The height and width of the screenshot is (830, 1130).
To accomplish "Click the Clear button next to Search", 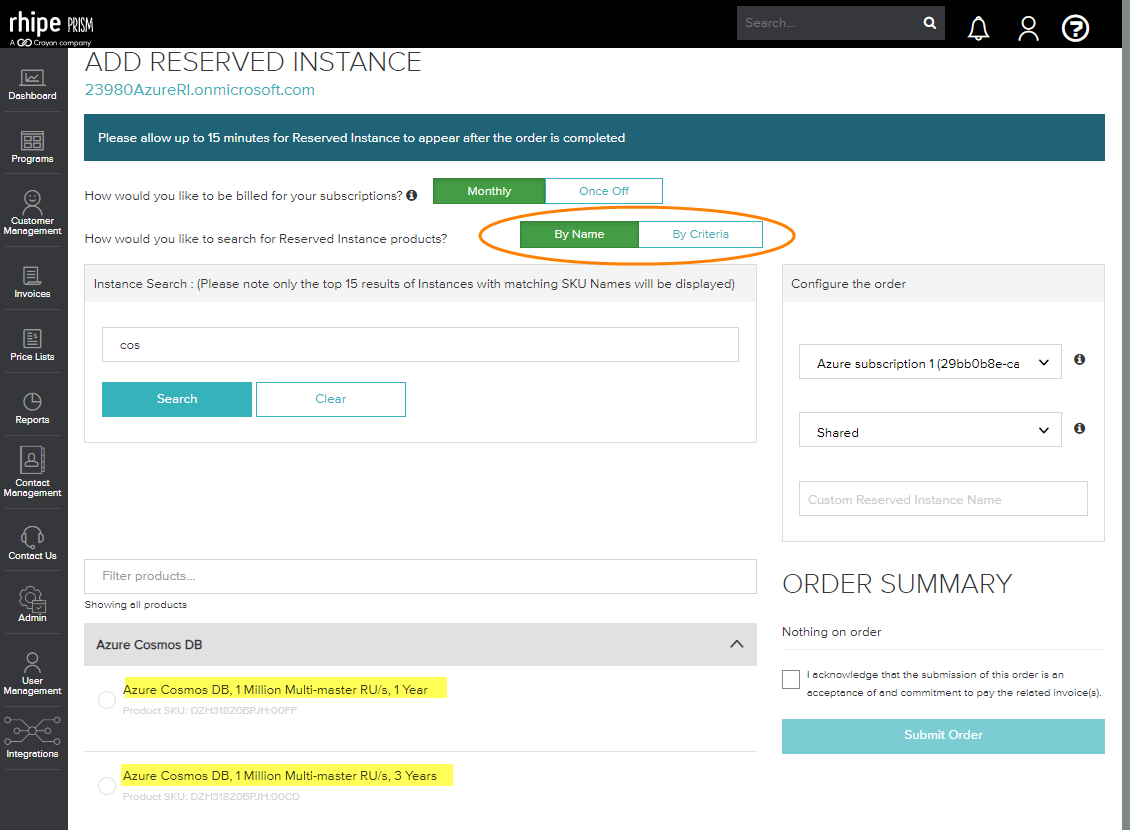I will [x=330, y=398].
